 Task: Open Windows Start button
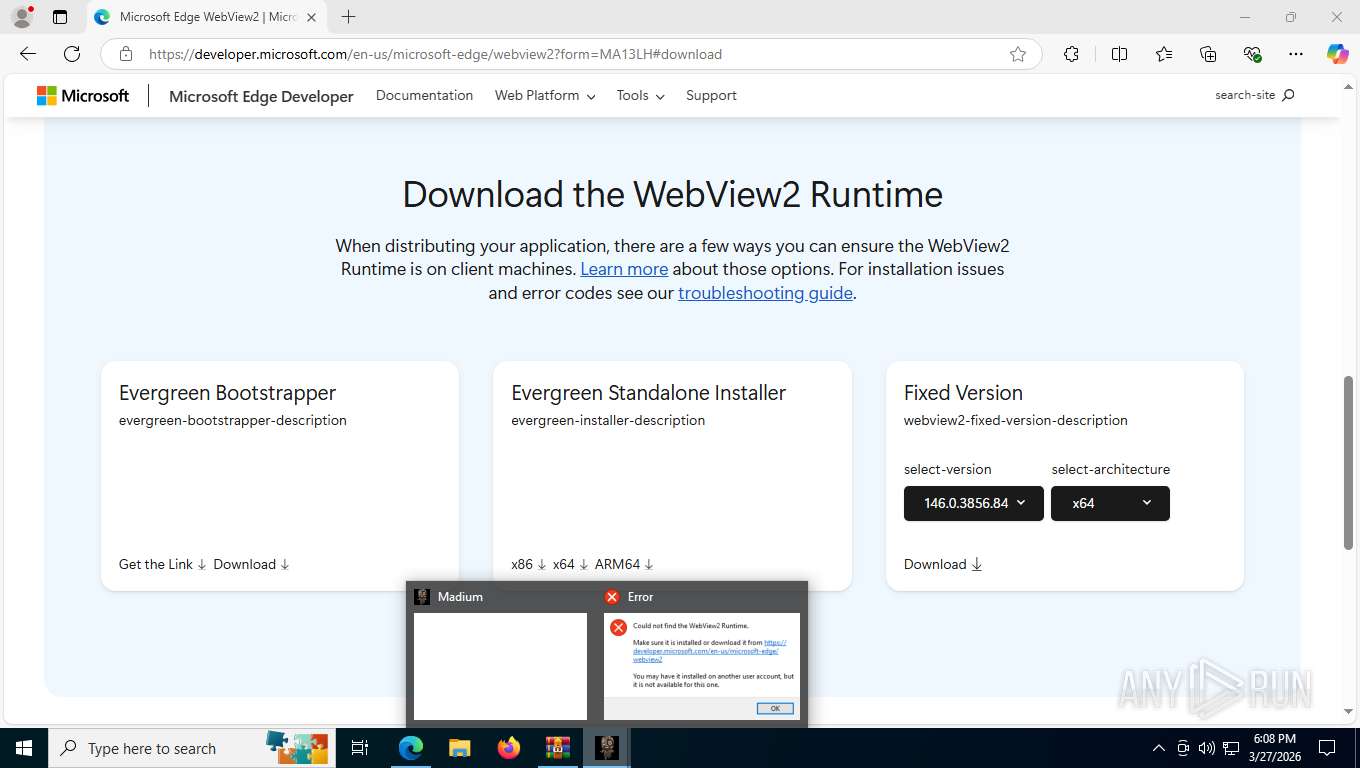click(23, 748)
